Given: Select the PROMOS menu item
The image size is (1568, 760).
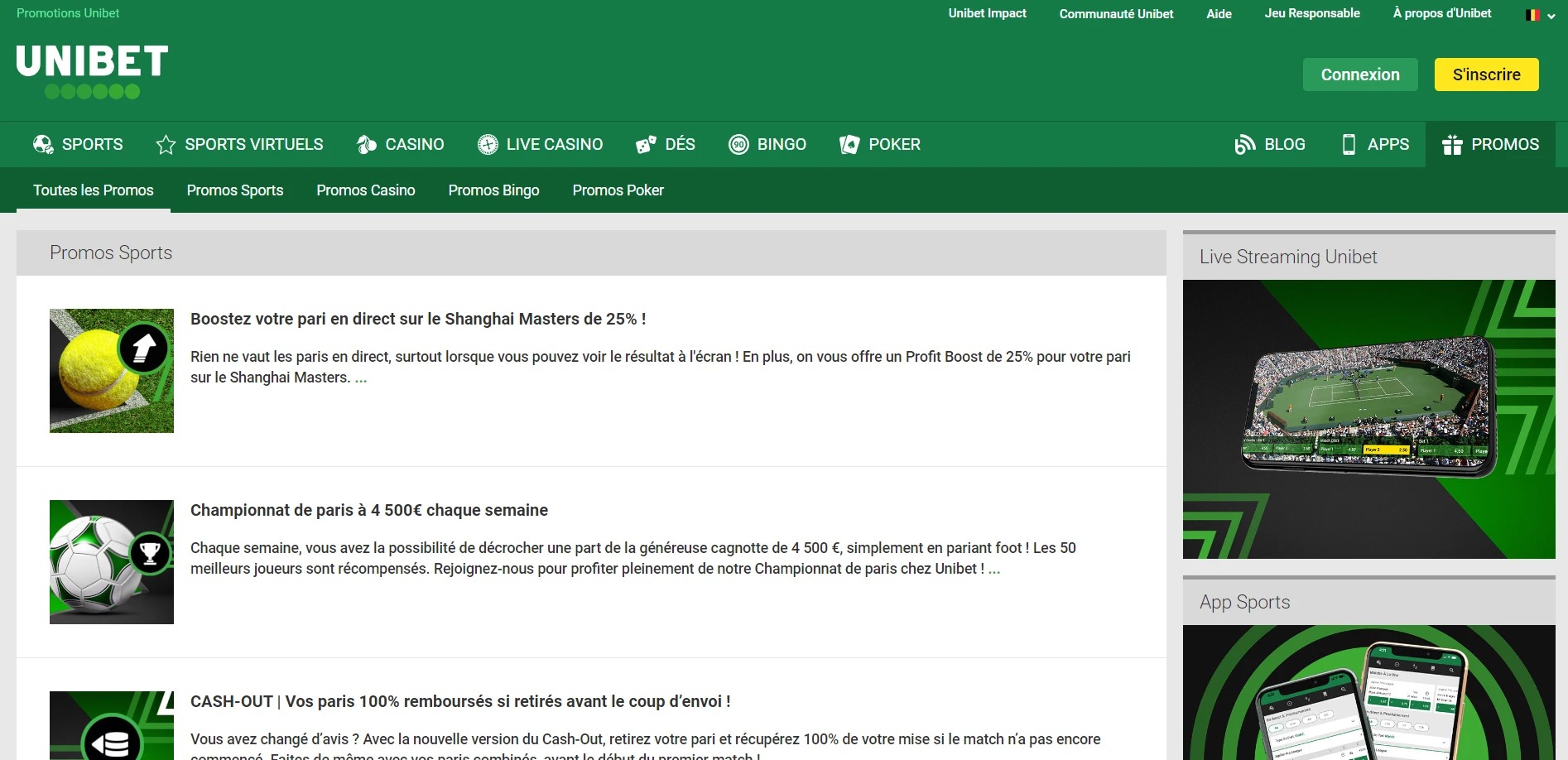Looking at the screenshot, I should [x=1490, y=145].
